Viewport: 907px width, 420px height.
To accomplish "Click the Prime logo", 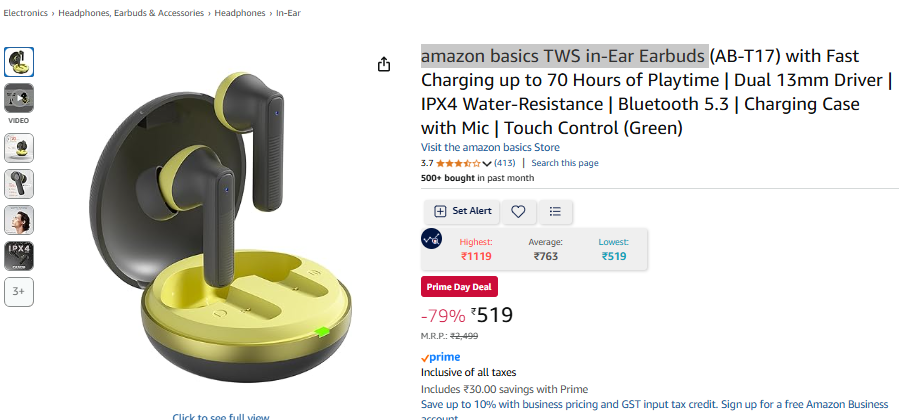I will pyautogui.click(x=441, y=357).
